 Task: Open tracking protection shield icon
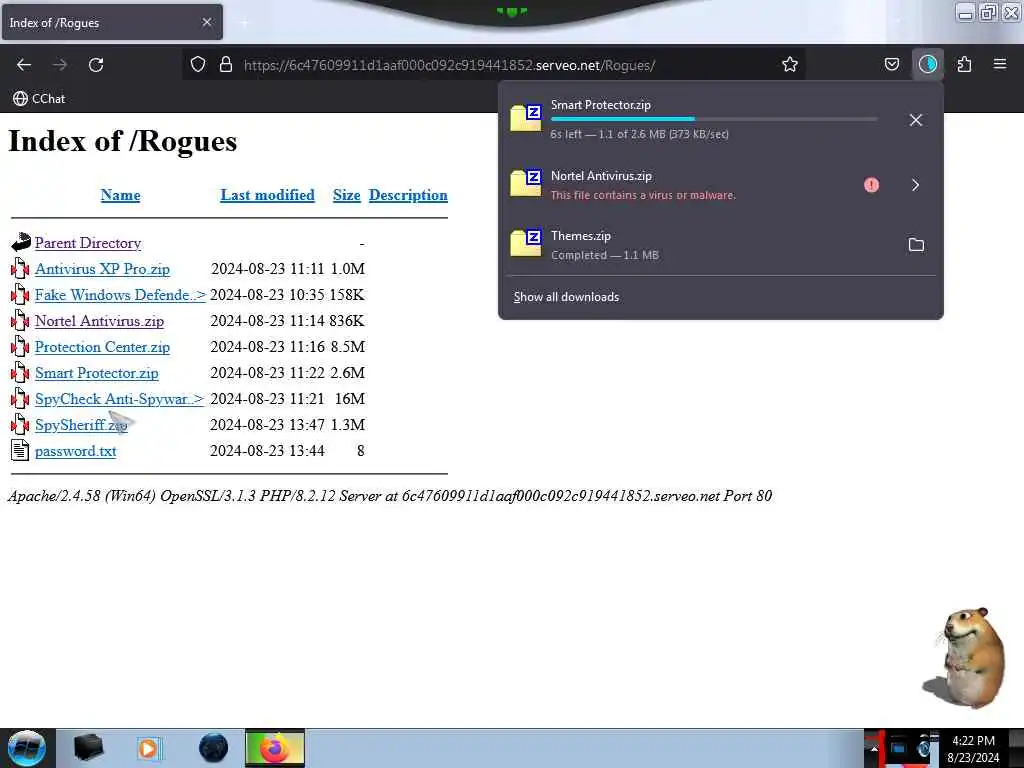click(198, 64)
